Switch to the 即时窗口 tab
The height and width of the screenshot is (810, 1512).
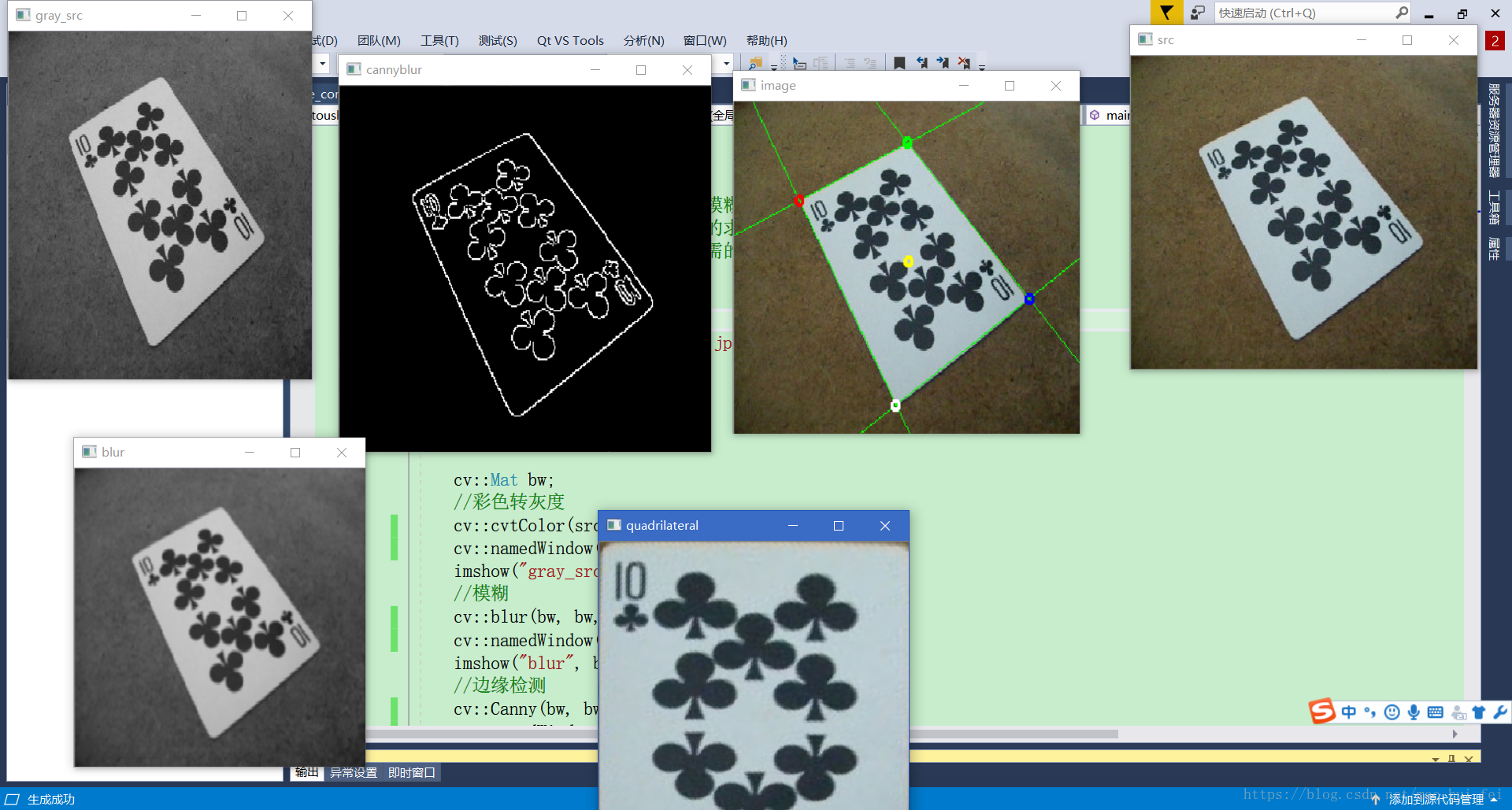click(412, 772)
